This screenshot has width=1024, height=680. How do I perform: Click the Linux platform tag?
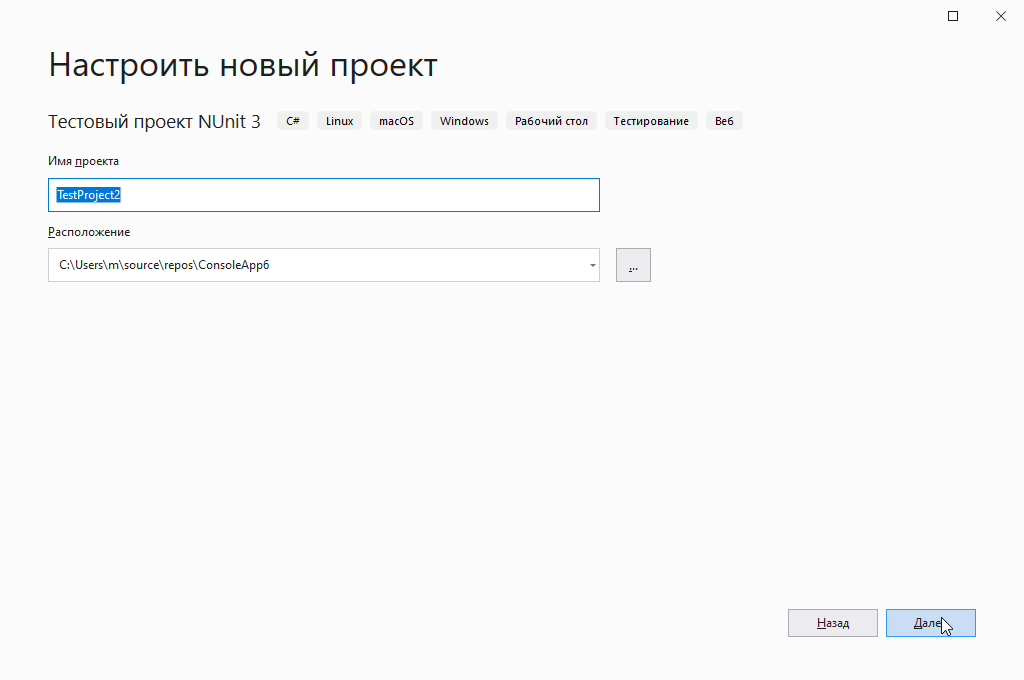[339, 121]
